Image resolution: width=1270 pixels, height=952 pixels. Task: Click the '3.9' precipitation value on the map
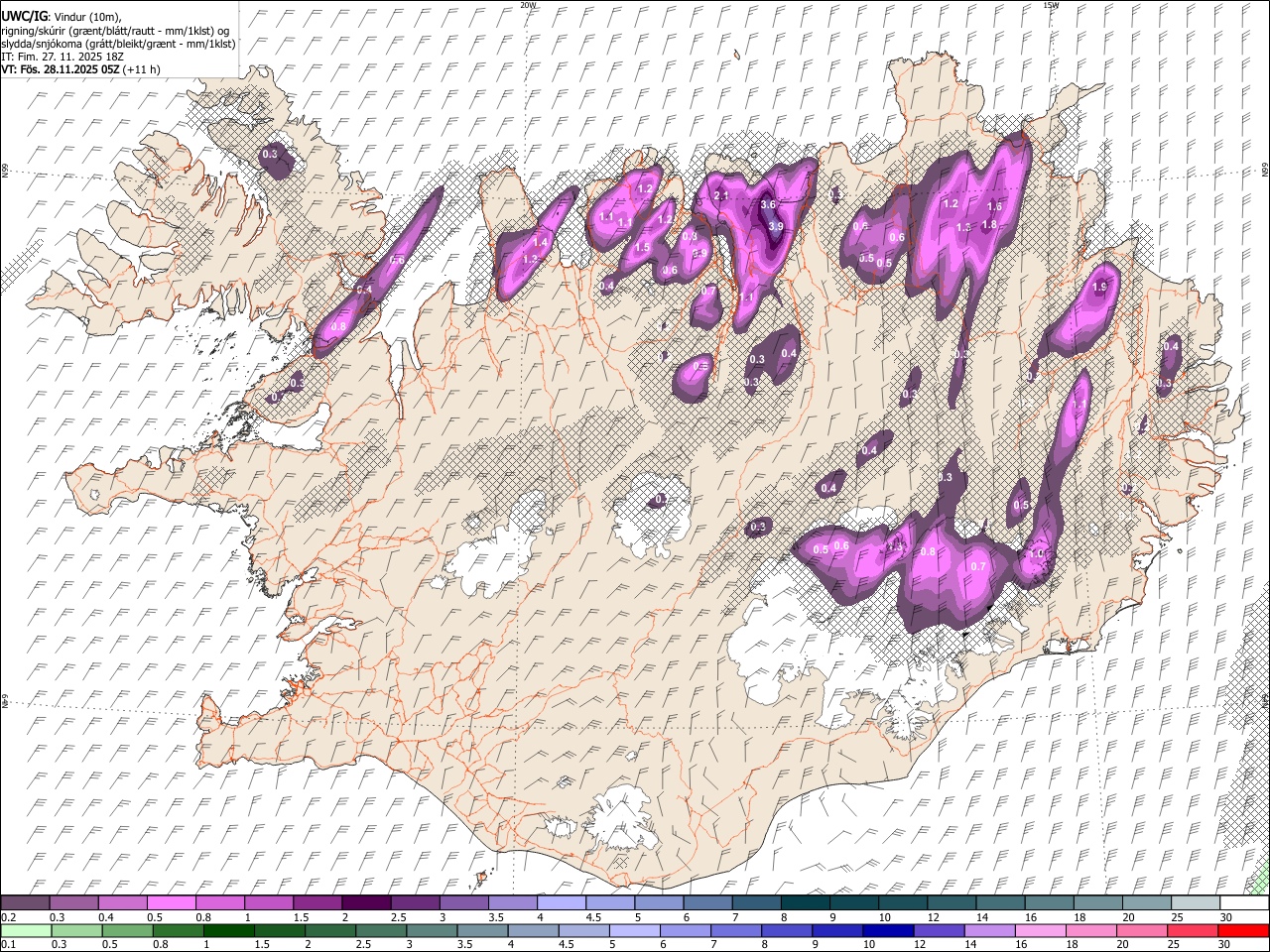pos(776,226)
